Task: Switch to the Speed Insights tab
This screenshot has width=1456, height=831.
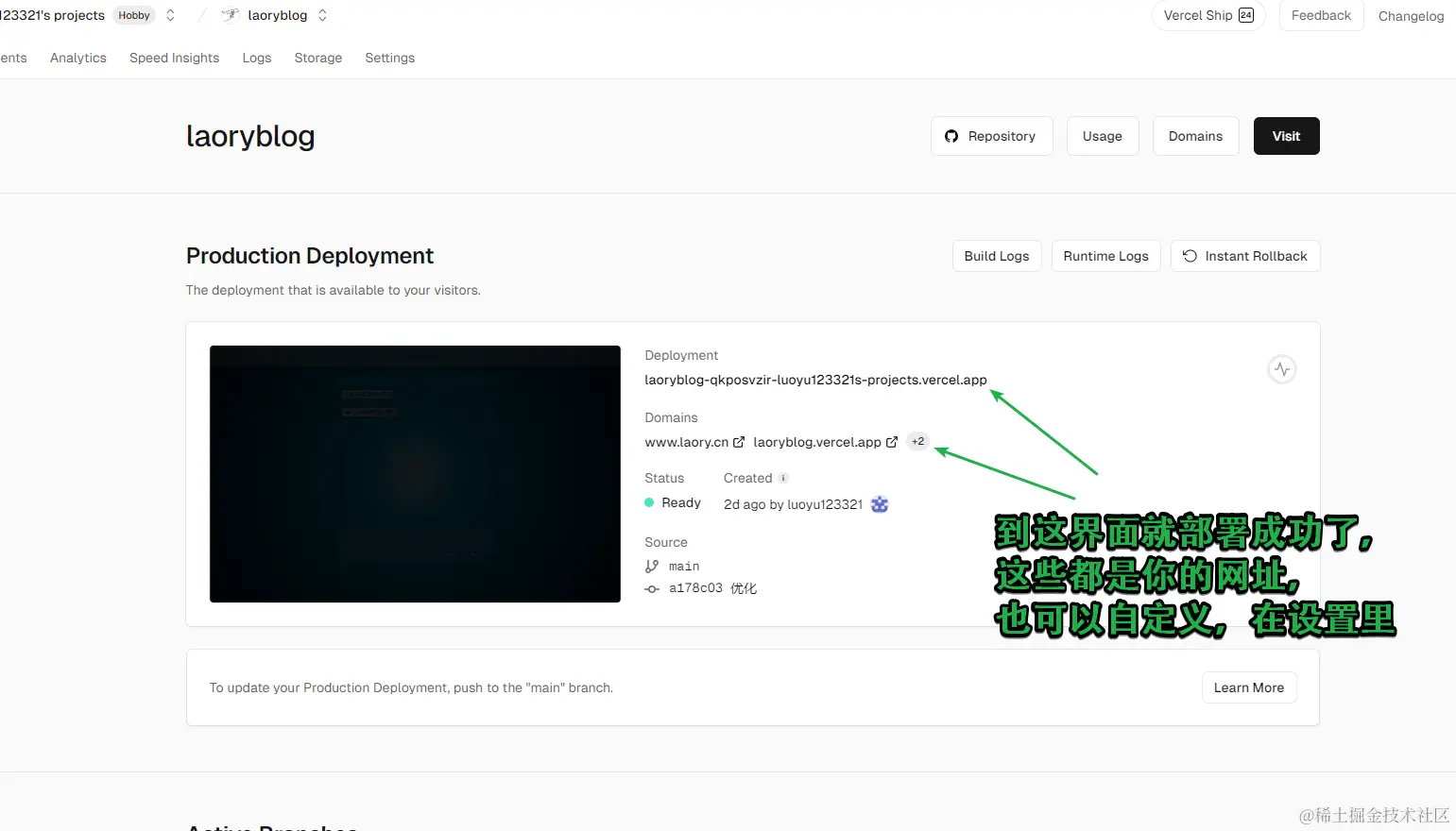Action: click(x=174, y=58)
